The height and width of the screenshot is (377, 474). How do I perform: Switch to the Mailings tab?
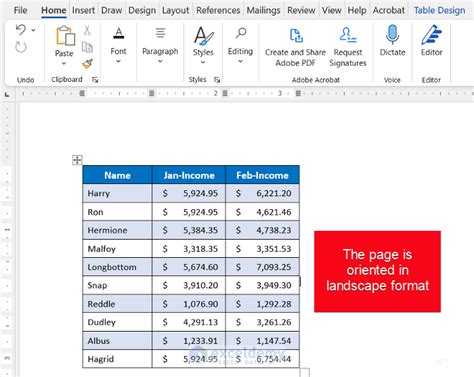click(263, 10)
